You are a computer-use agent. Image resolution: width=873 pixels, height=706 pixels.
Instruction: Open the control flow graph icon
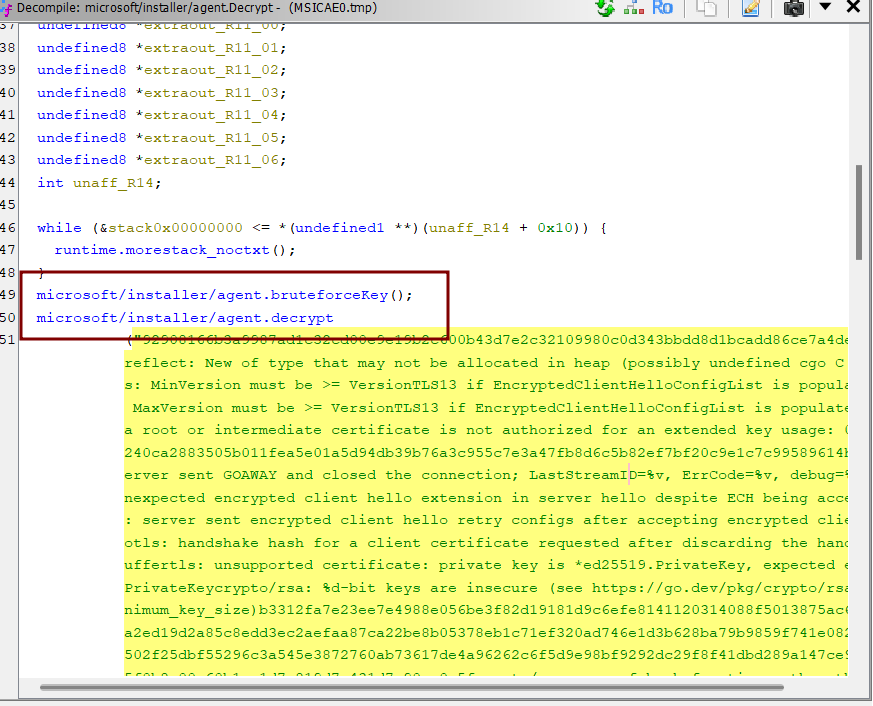(634, 8)
